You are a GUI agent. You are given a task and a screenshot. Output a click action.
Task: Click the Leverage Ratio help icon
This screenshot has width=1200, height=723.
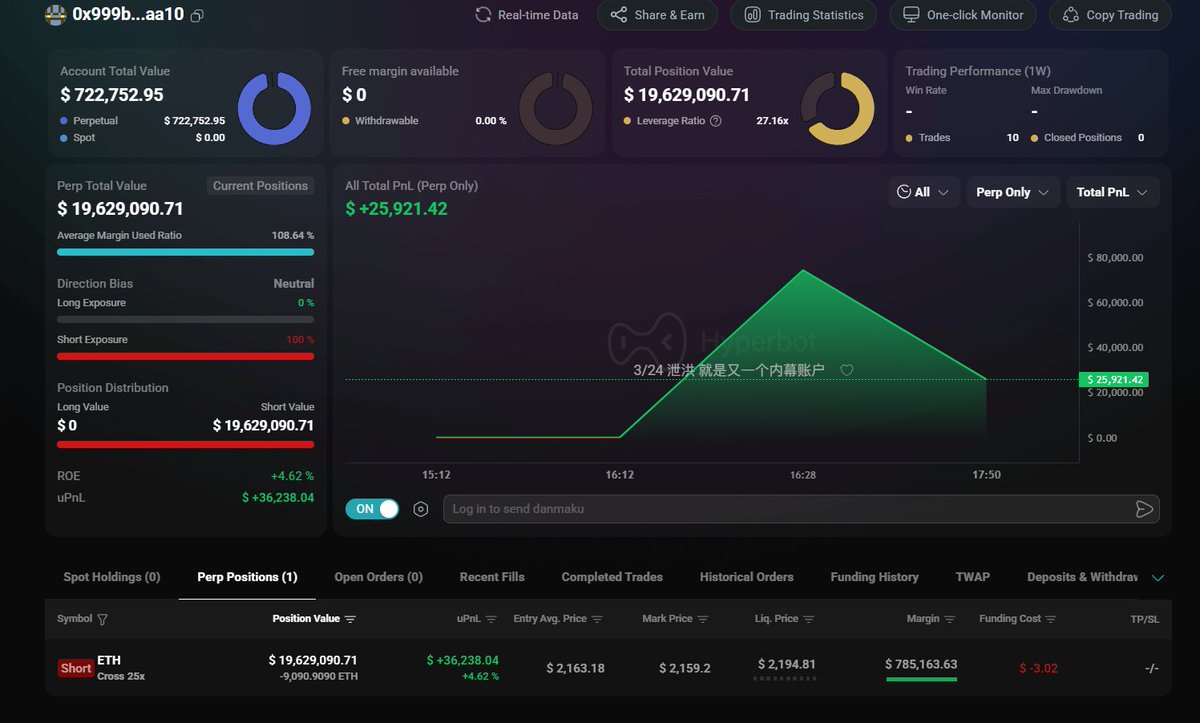coord(715,121)
